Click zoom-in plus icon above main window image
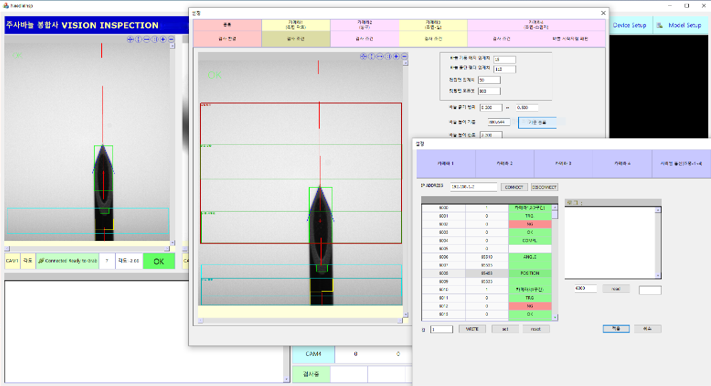 point(163,39)
